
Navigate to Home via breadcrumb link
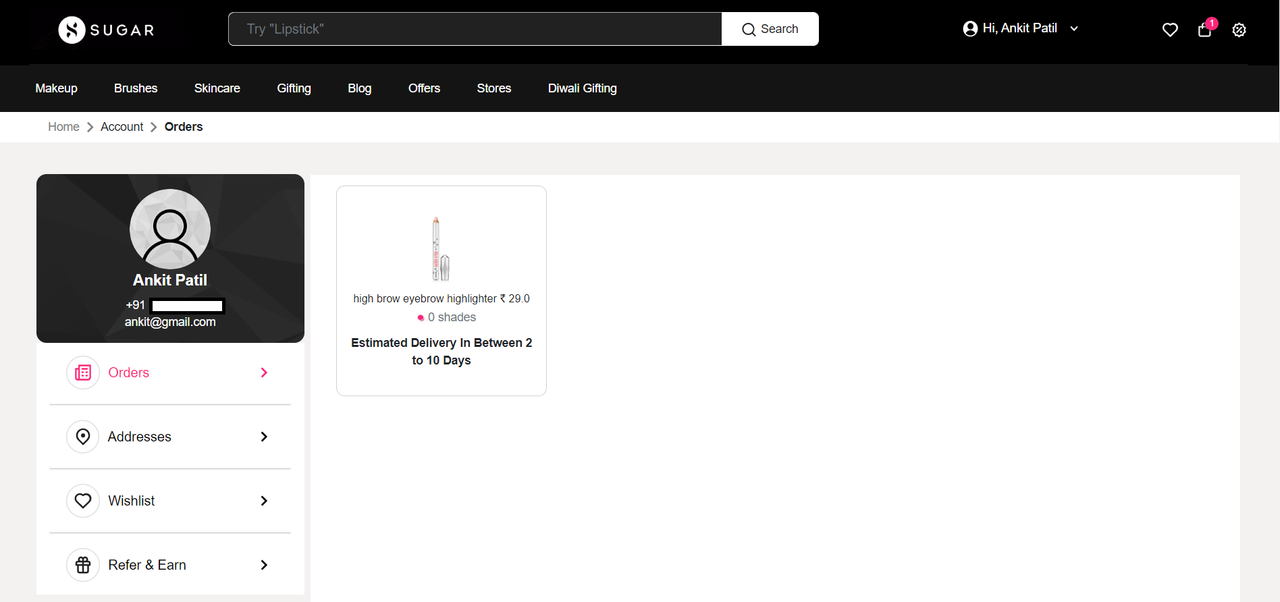[63, 126]
